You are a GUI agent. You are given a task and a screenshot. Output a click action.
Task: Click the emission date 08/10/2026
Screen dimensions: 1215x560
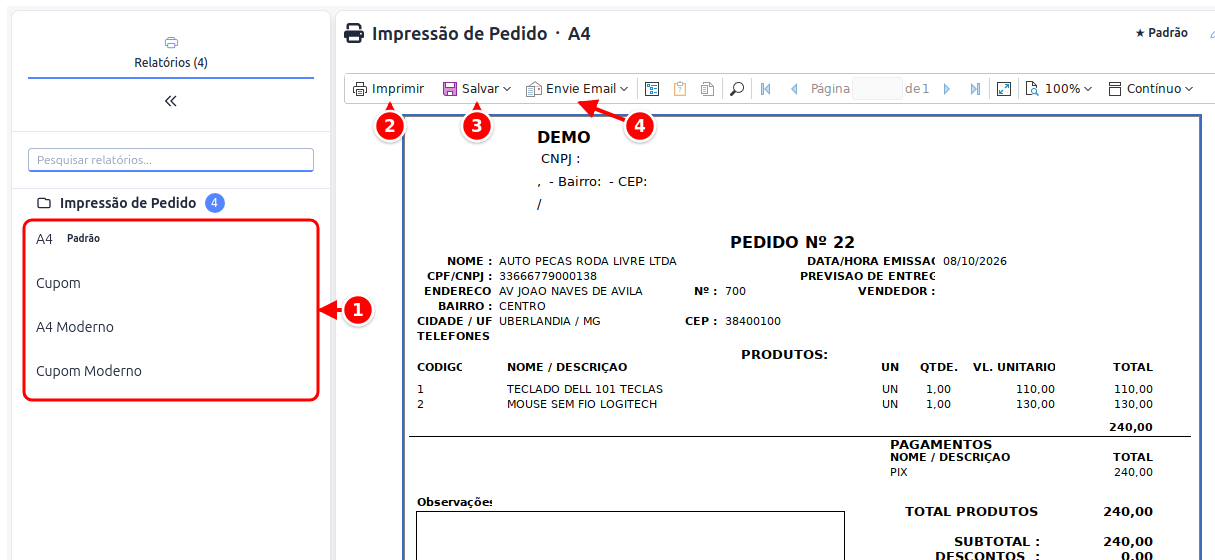(974, 261)
